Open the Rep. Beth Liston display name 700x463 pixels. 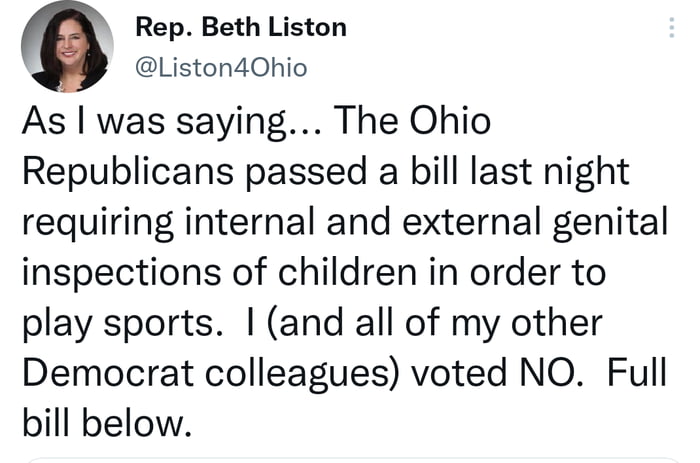239,27
